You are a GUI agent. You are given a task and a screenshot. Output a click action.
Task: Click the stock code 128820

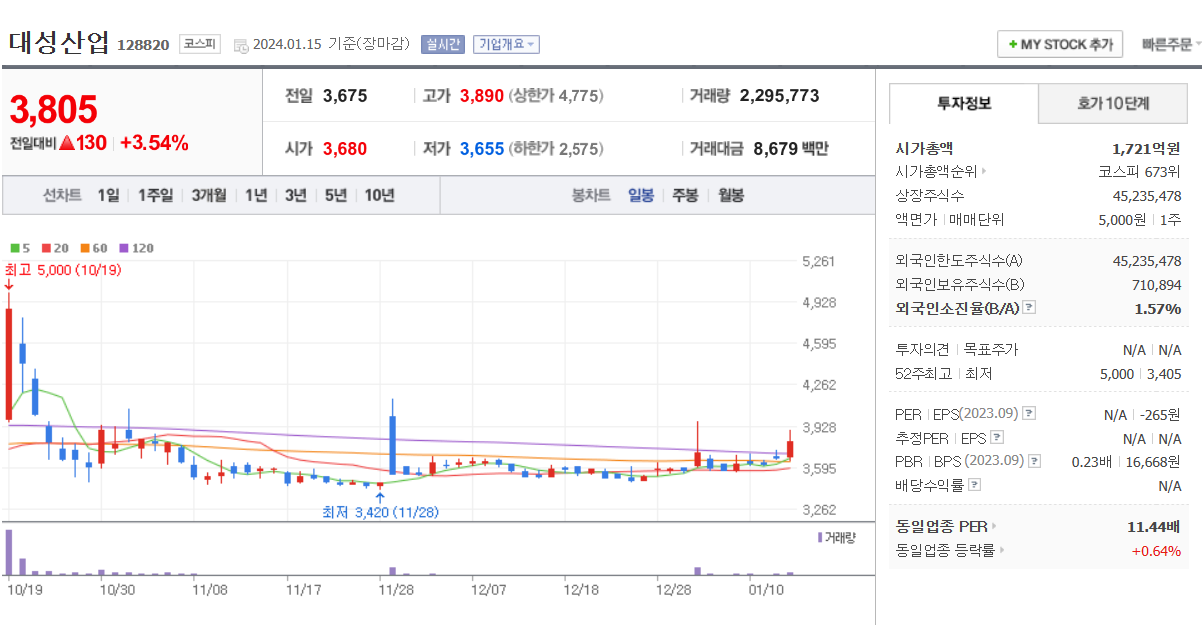(143, 45)
